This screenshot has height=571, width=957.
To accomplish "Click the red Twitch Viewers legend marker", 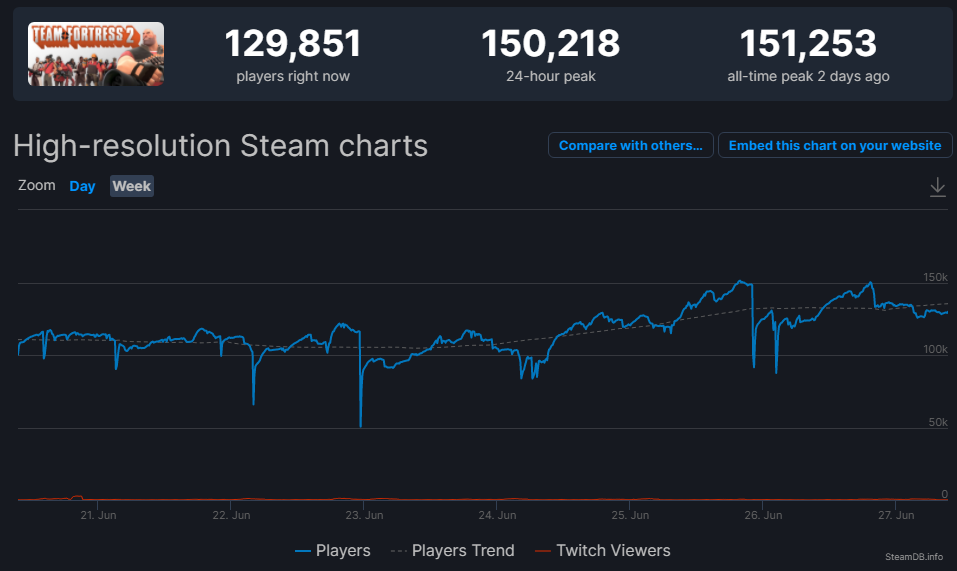I will pyautogui.click(x=543, y=551).
